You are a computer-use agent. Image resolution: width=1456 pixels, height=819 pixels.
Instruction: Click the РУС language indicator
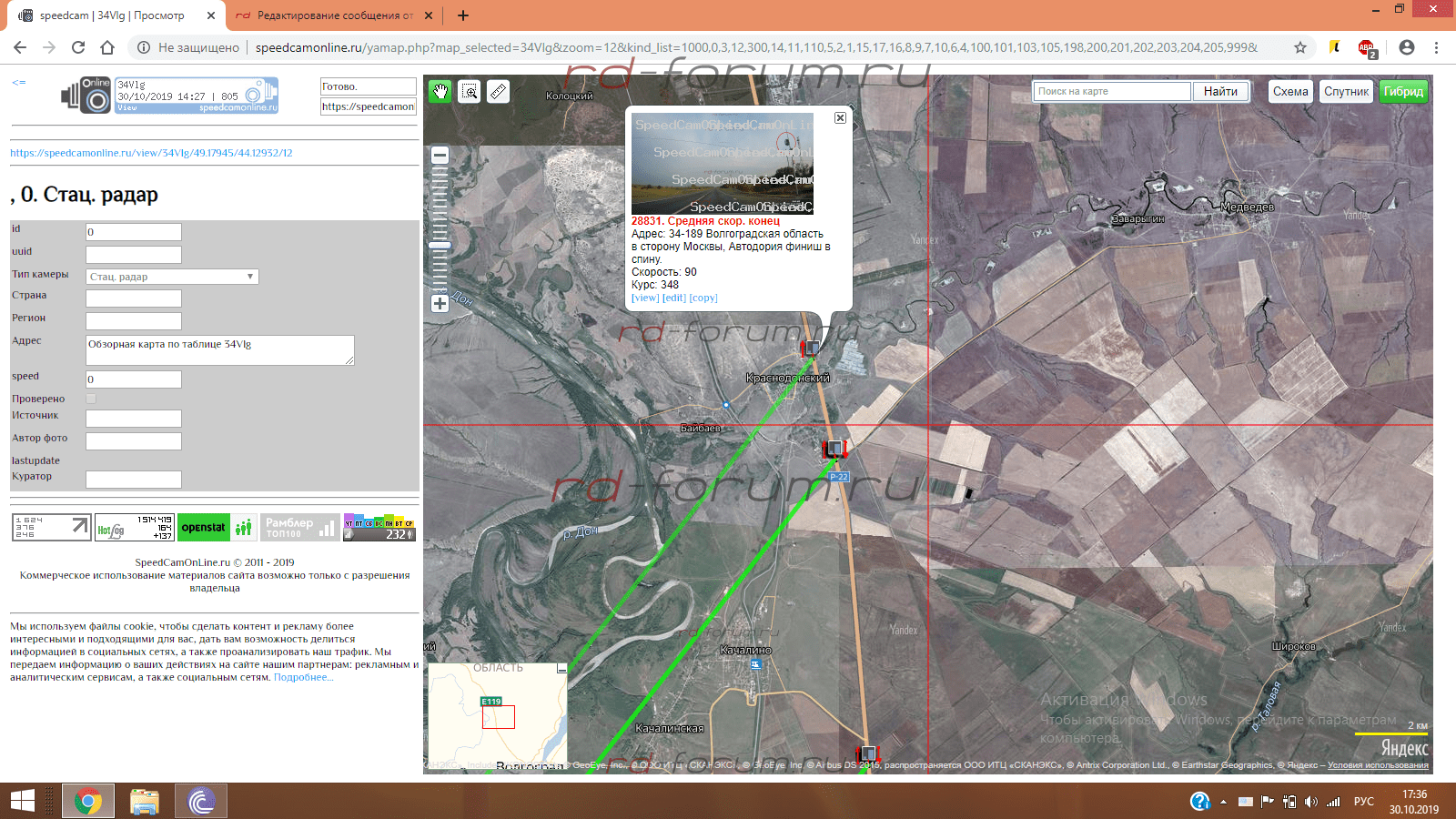(1364, 802)
